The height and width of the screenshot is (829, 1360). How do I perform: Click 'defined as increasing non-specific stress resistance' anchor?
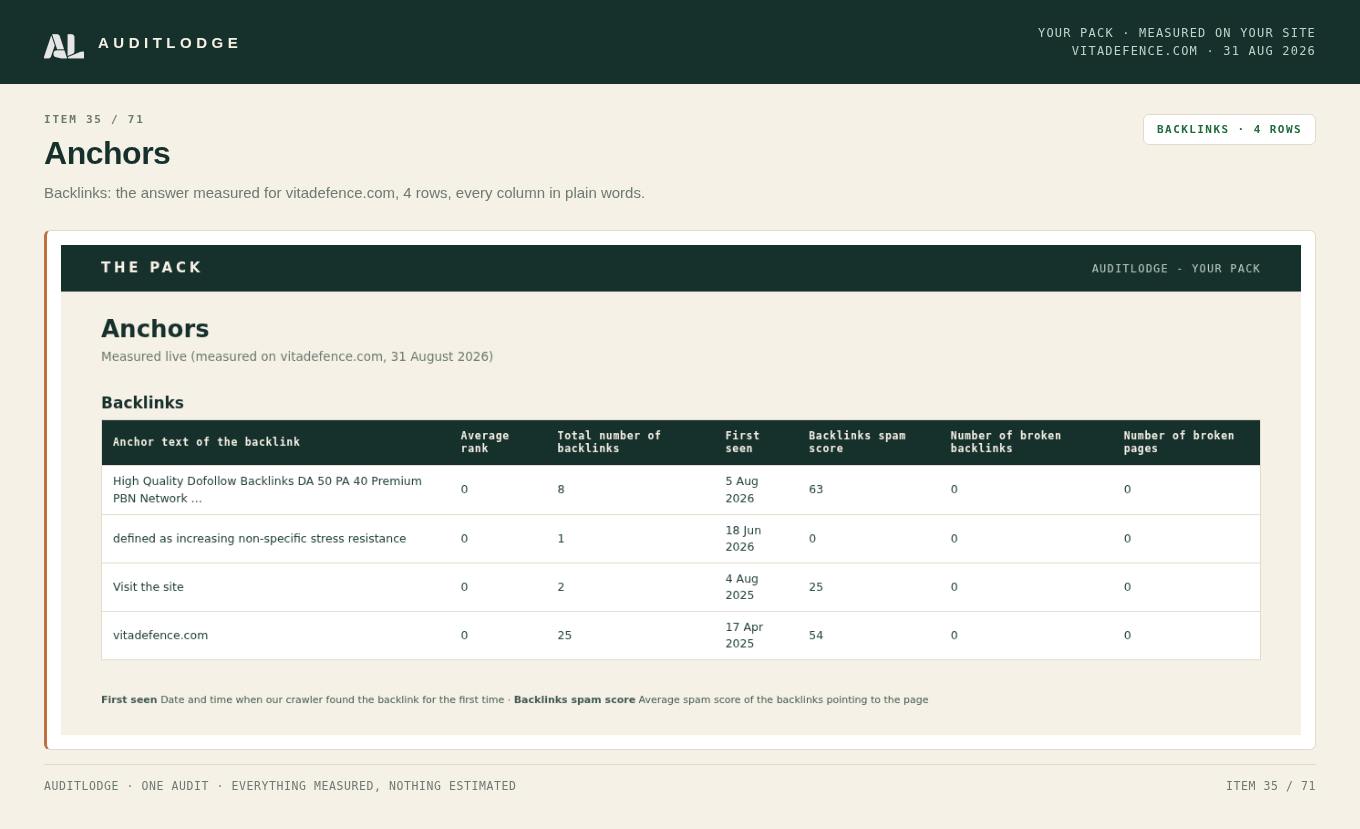point(260,539)
